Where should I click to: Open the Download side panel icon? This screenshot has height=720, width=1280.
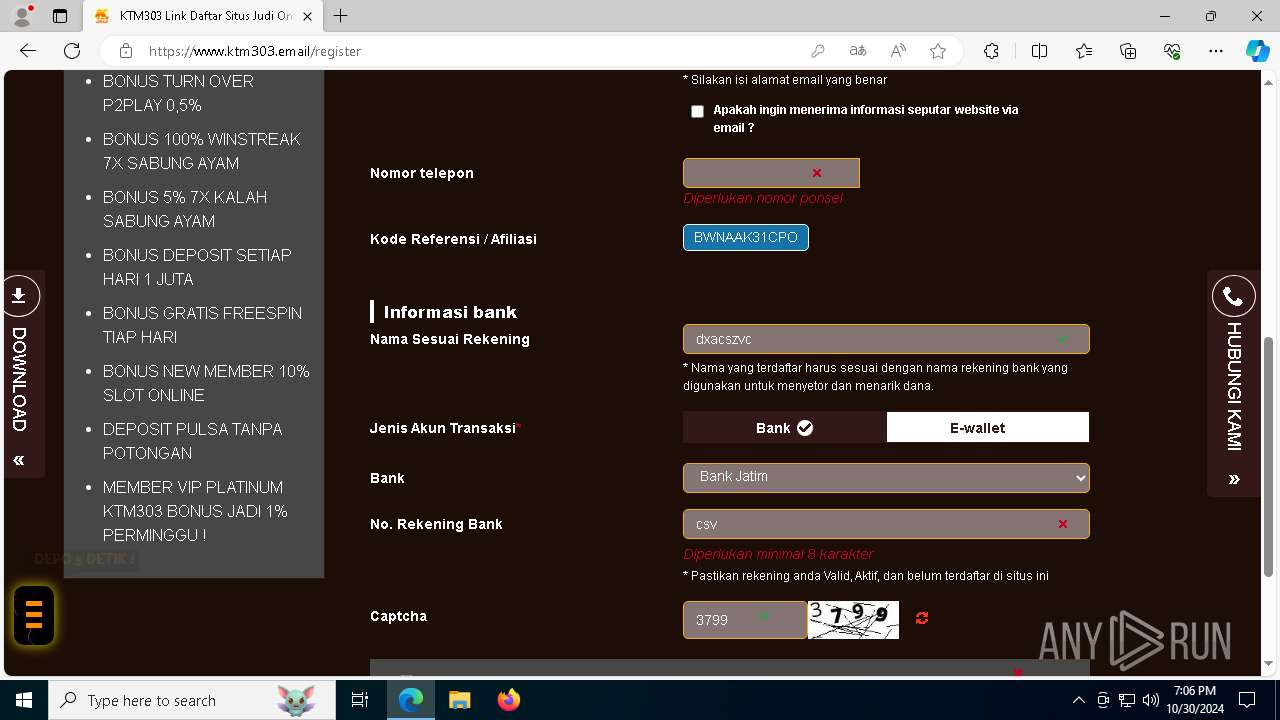point(19,296)
